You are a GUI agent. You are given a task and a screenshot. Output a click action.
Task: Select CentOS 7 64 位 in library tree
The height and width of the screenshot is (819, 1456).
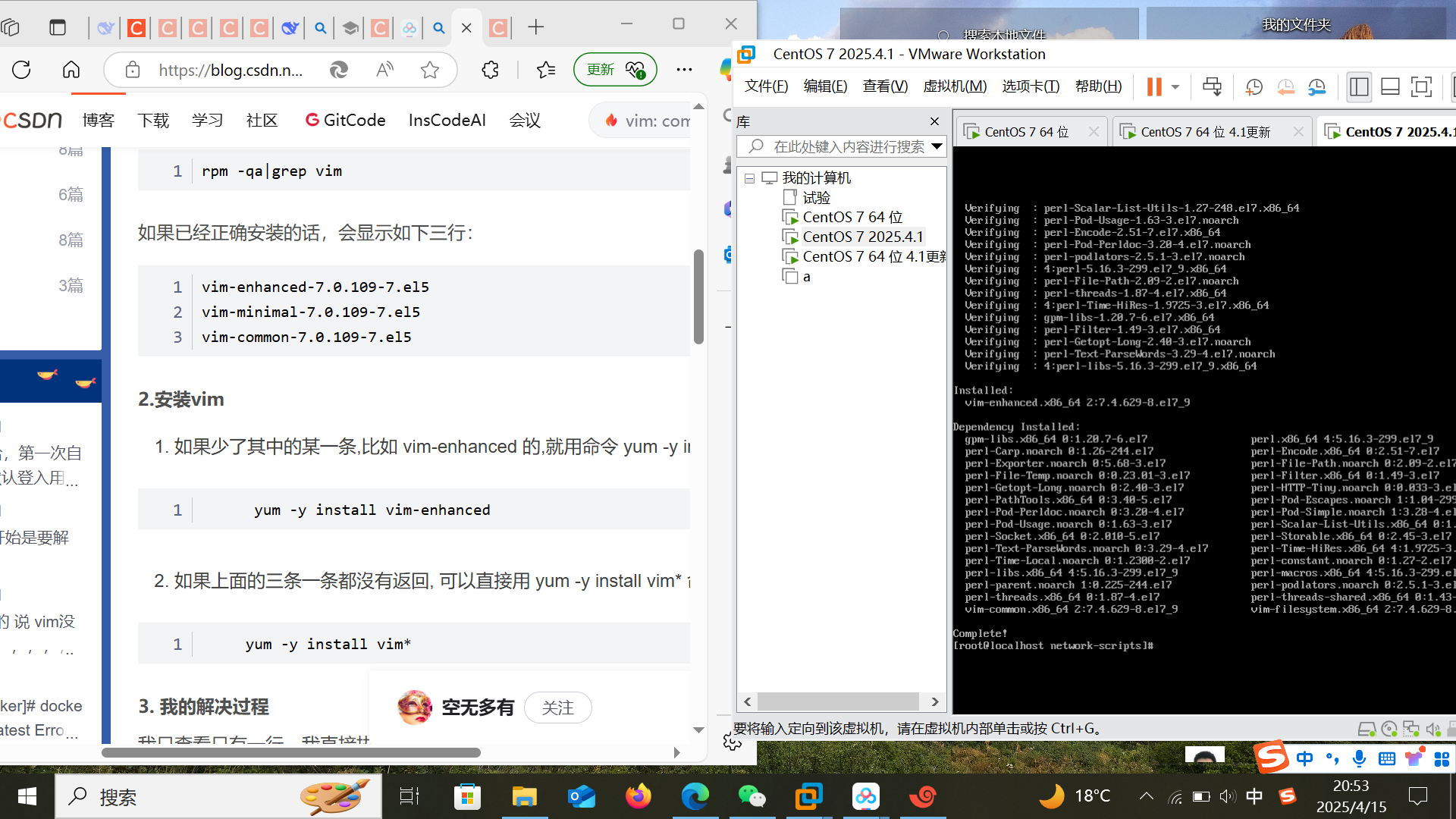(x=852, y=217)
